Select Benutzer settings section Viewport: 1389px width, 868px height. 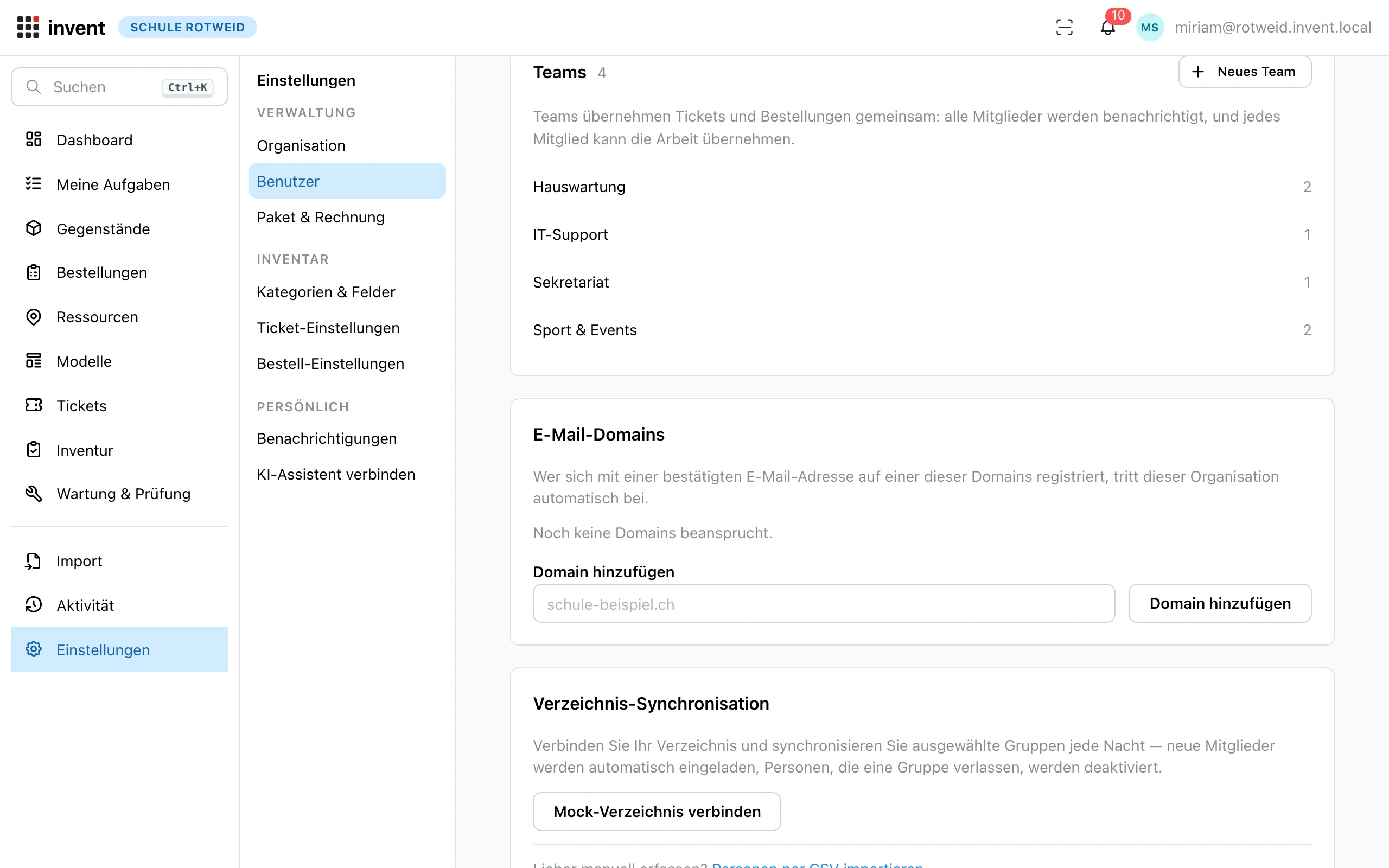[x=347, y=181]
